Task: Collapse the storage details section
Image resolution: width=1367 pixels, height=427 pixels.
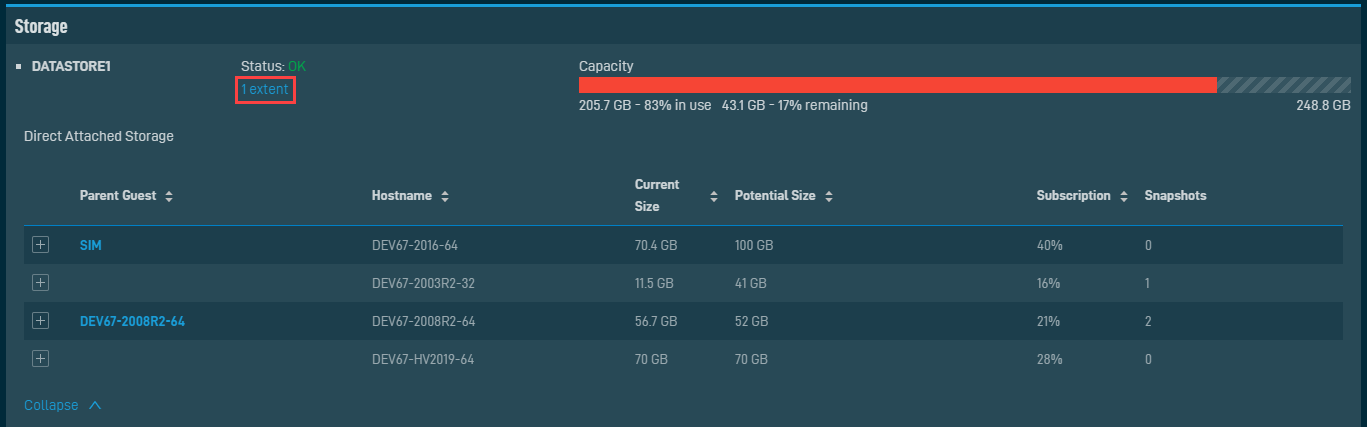Action: [63, 405]
